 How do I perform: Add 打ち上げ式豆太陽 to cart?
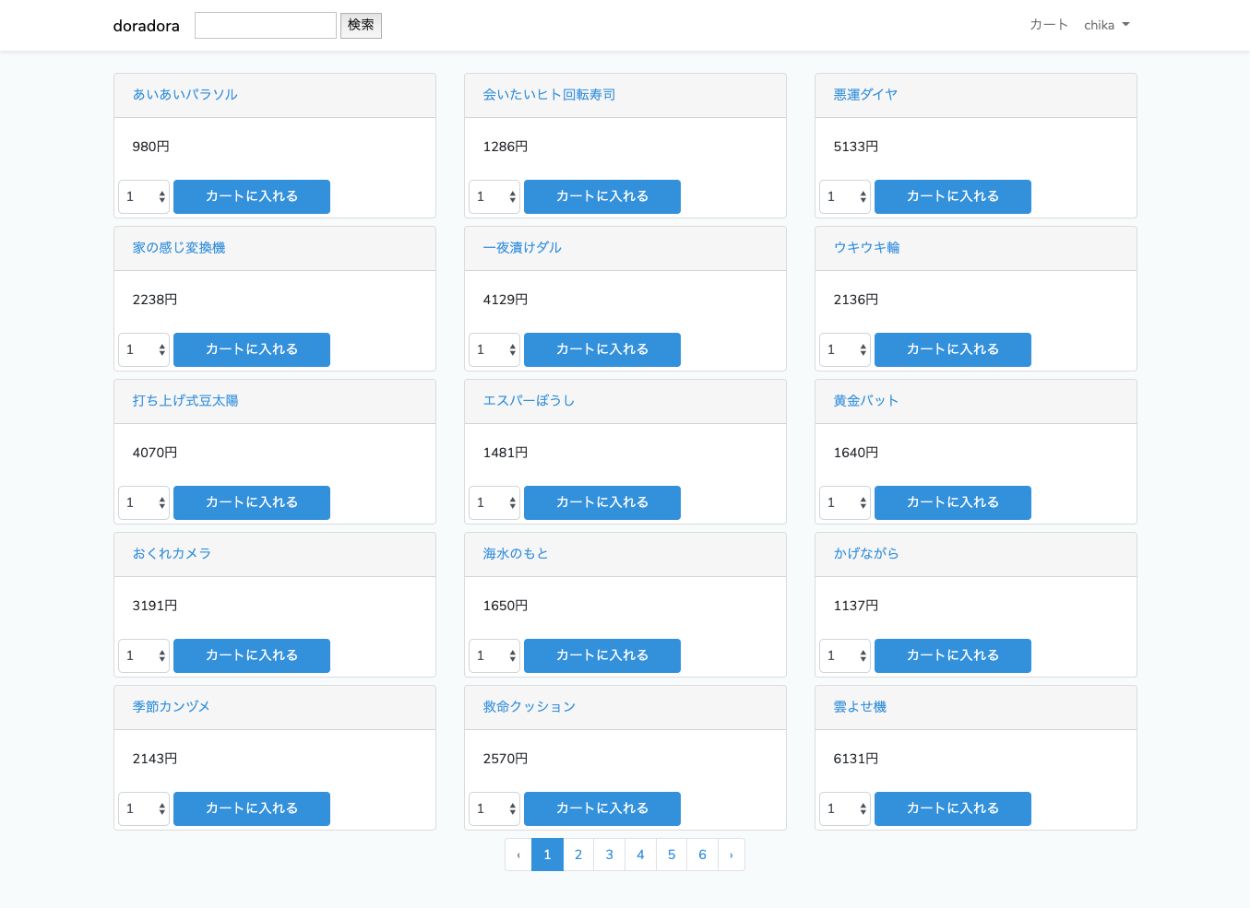click(x=251, y=503)
